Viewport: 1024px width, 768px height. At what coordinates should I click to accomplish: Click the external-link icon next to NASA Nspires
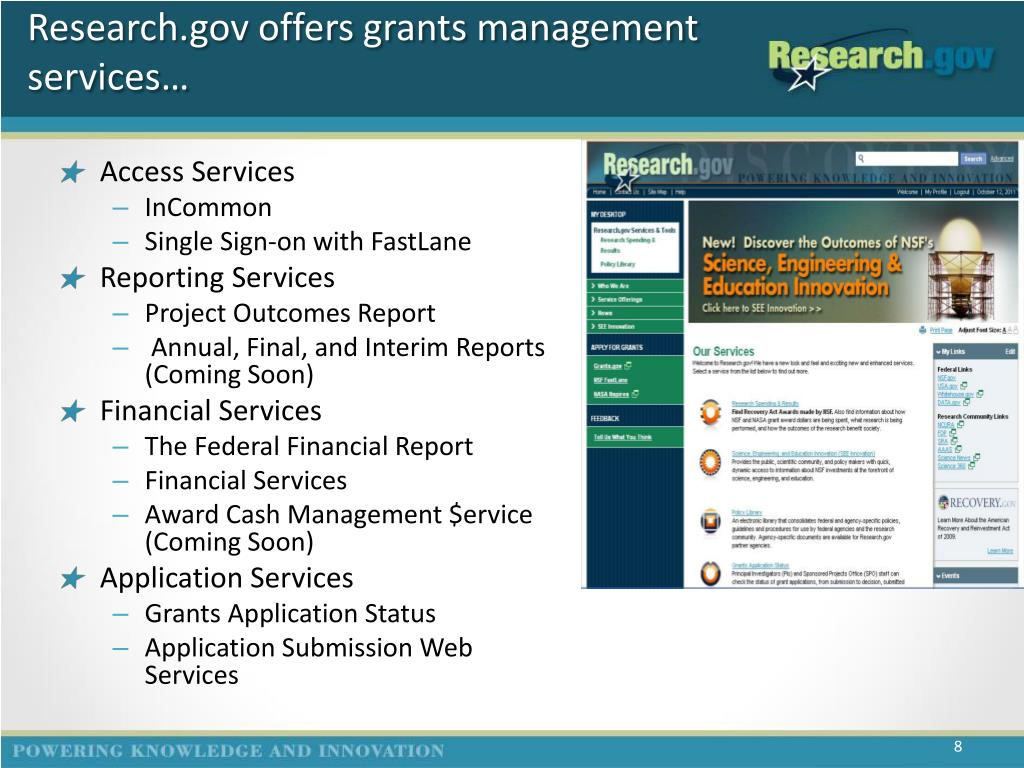click(x=635, y=394)
